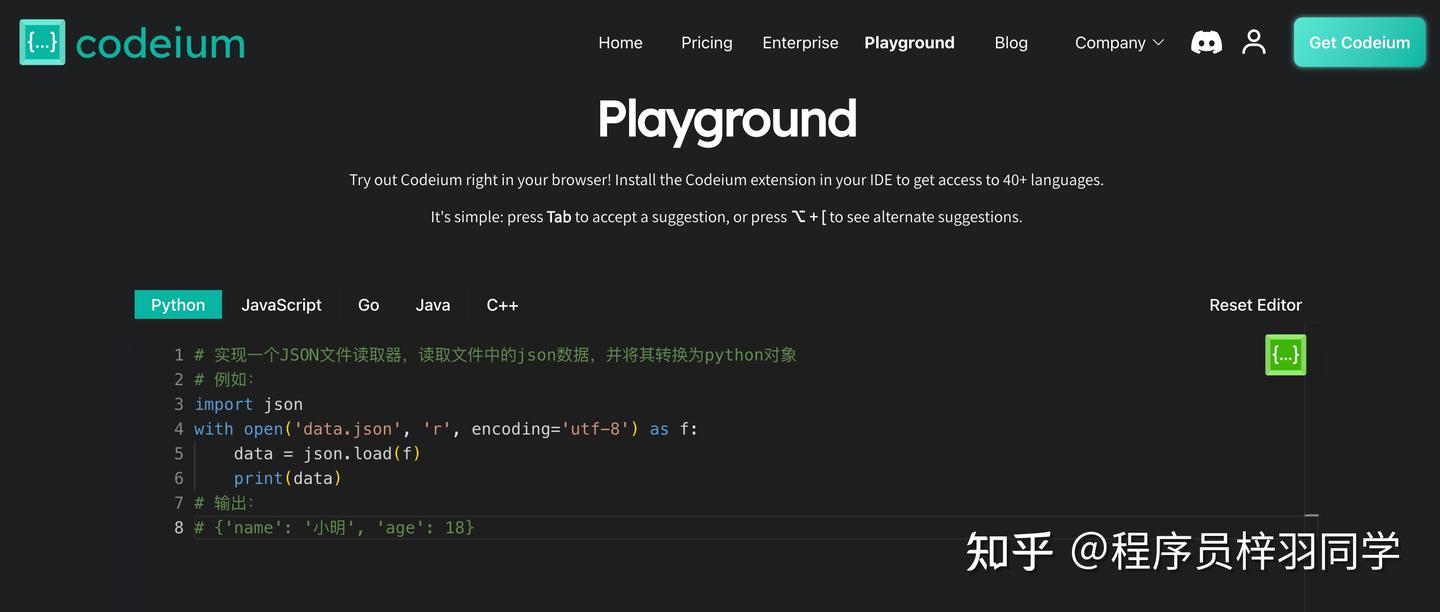Image resolution: width=1440 pixels, height=612 pixels.
Task: Open the Discord community icon
Action: (1206, 41)
